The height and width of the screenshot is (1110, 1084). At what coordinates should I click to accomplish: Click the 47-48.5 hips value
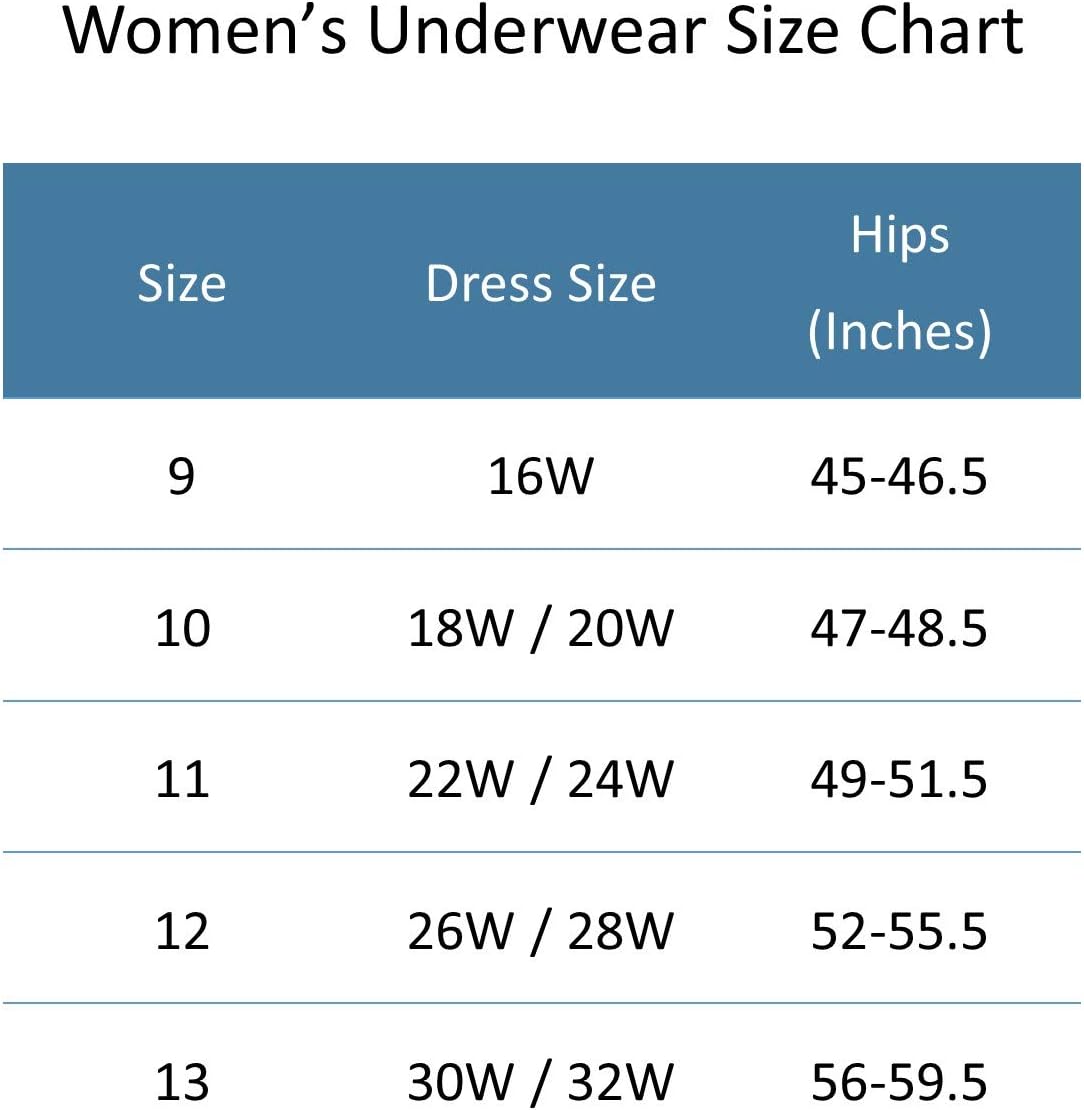(x=899, y=629)
